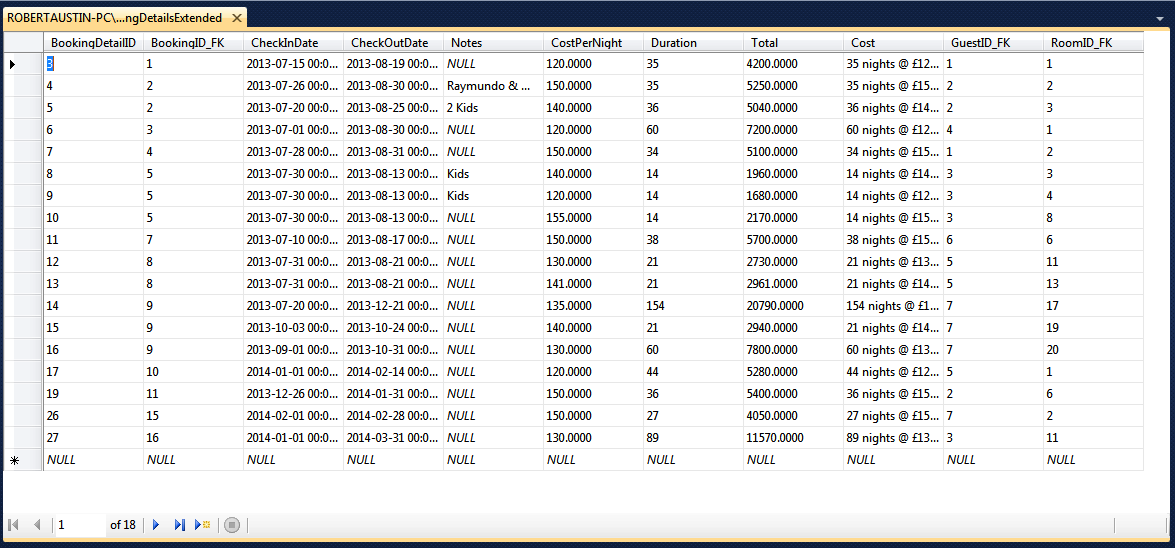
Task: Click Cost cell '38 nights @ £15...'
Action: pos(893,240)
